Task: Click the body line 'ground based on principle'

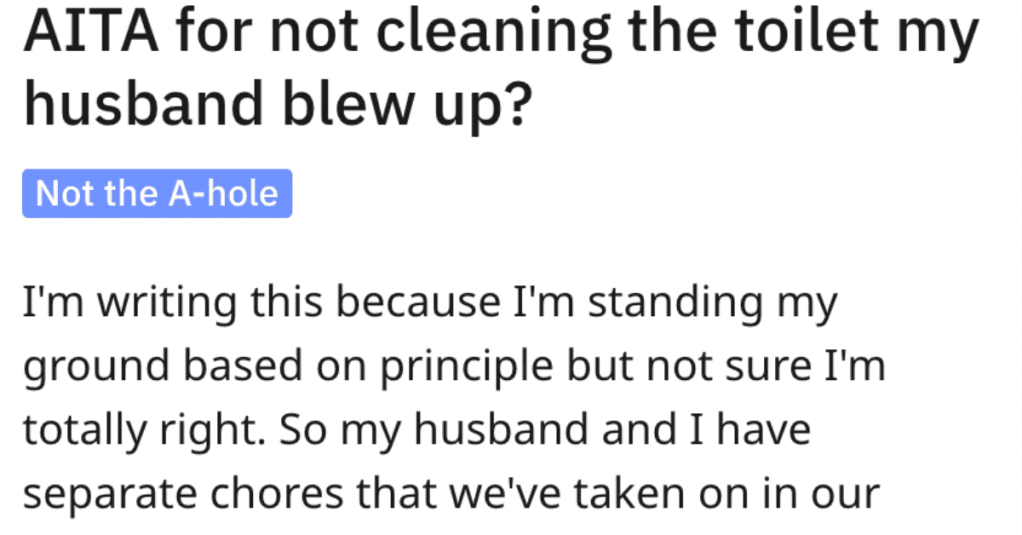Action: tap(454, 368)
